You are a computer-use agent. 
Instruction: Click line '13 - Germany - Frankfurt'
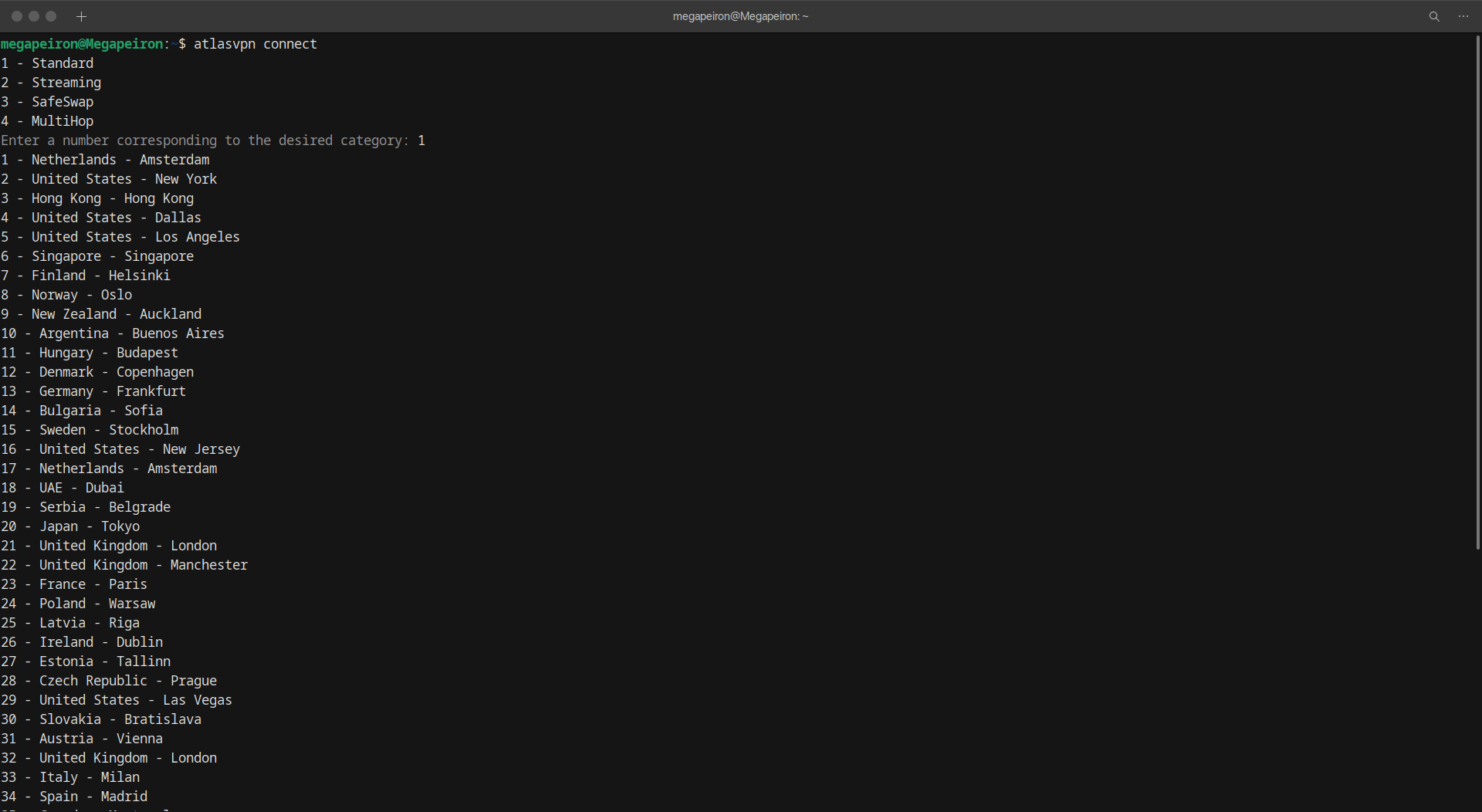[x=93, y=391]
